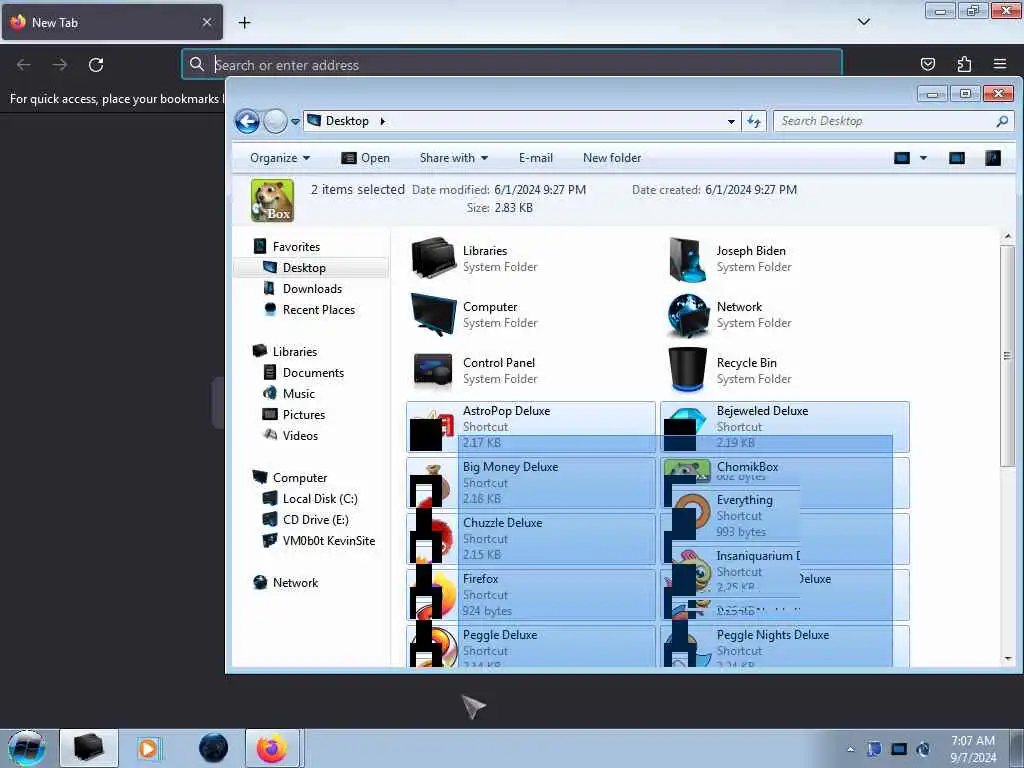Click the scrollbar down arrow in Explorer
Viewport: 1024px width, 768px height.
pos(1007,658)
